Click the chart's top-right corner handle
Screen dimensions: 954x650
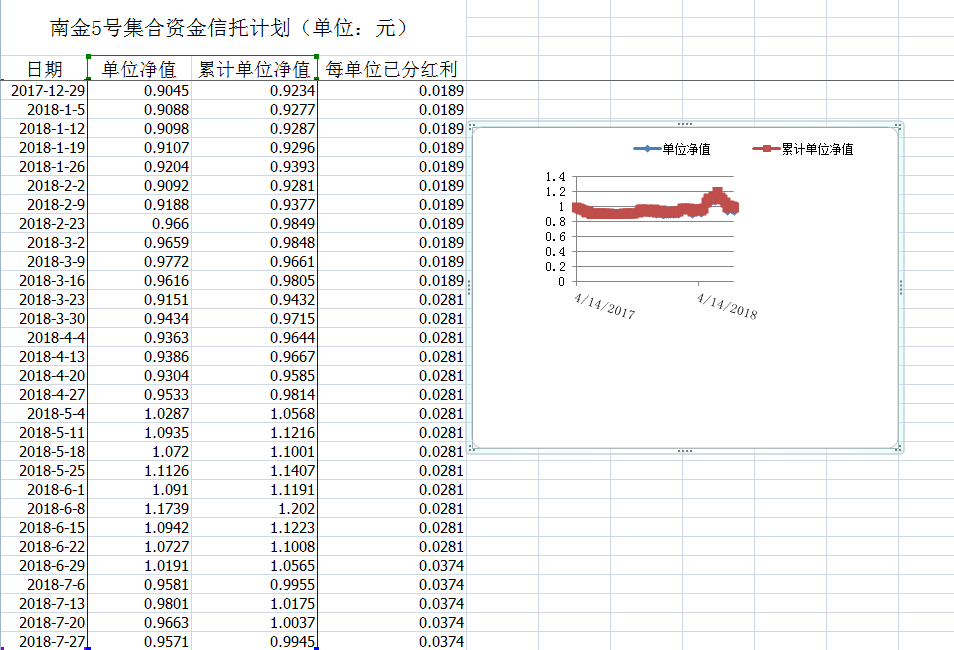tap(899, 126)
